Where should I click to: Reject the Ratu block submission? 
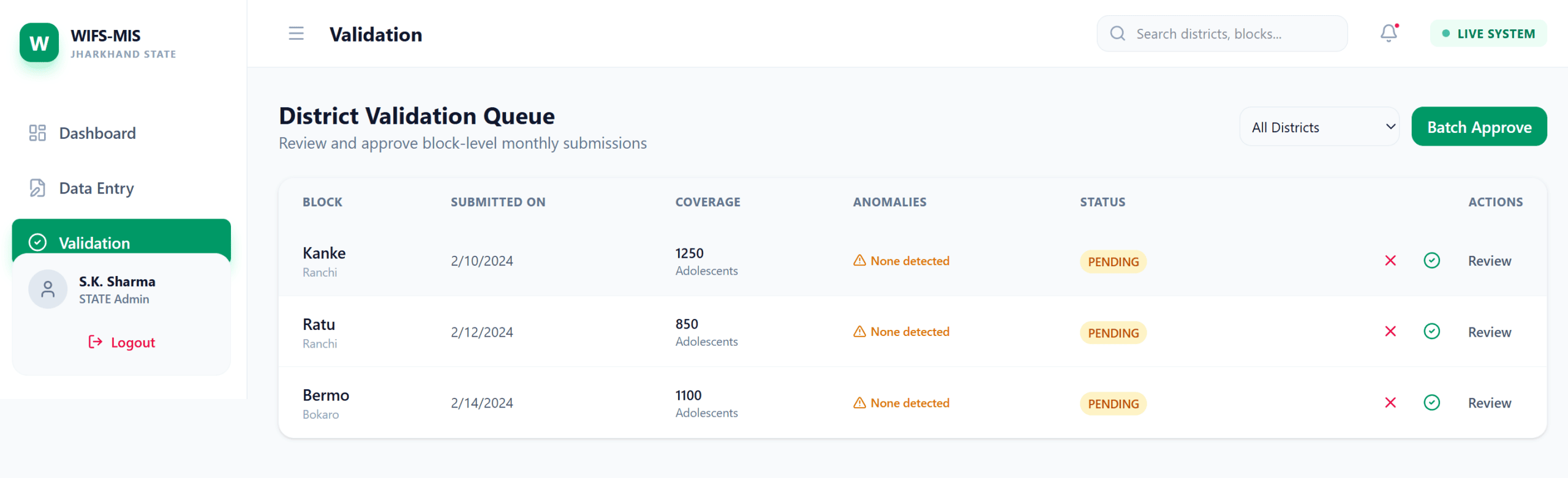click(1390, 332)
